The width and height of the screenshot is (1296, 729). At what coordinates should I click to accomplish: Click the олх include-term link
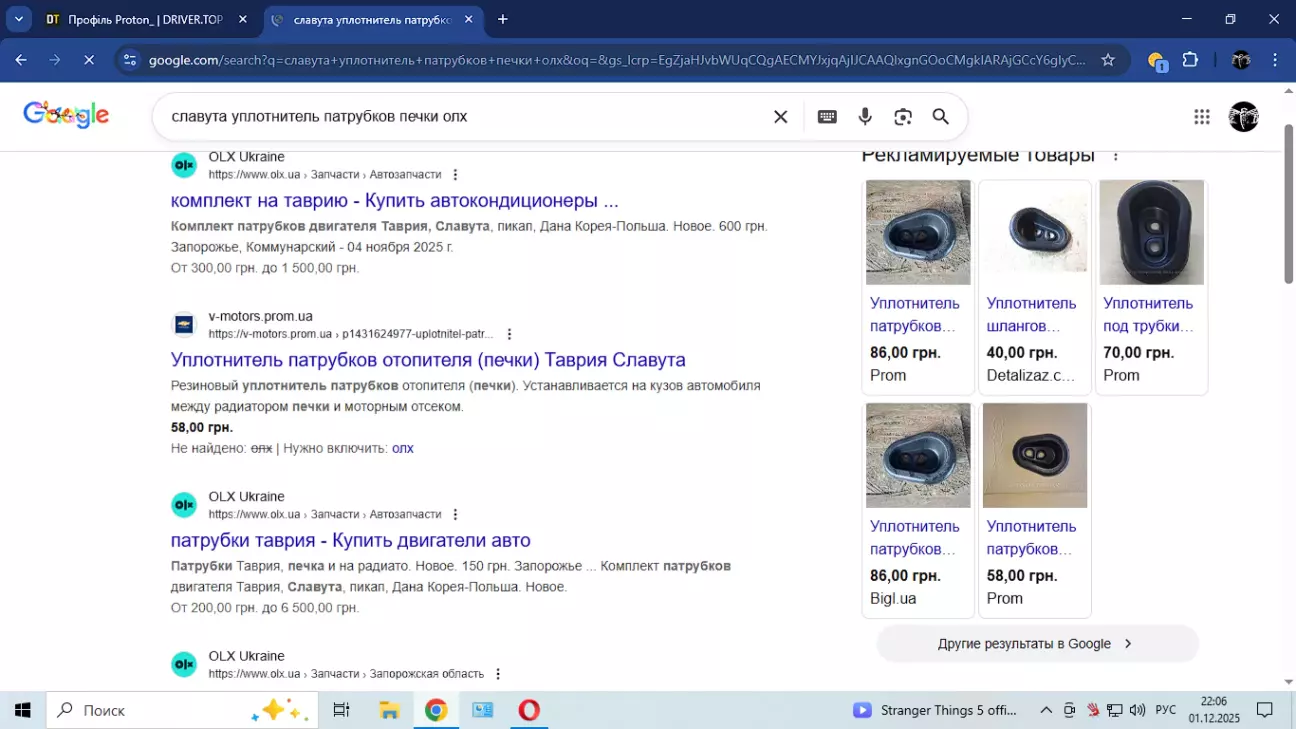pos(403,448)
